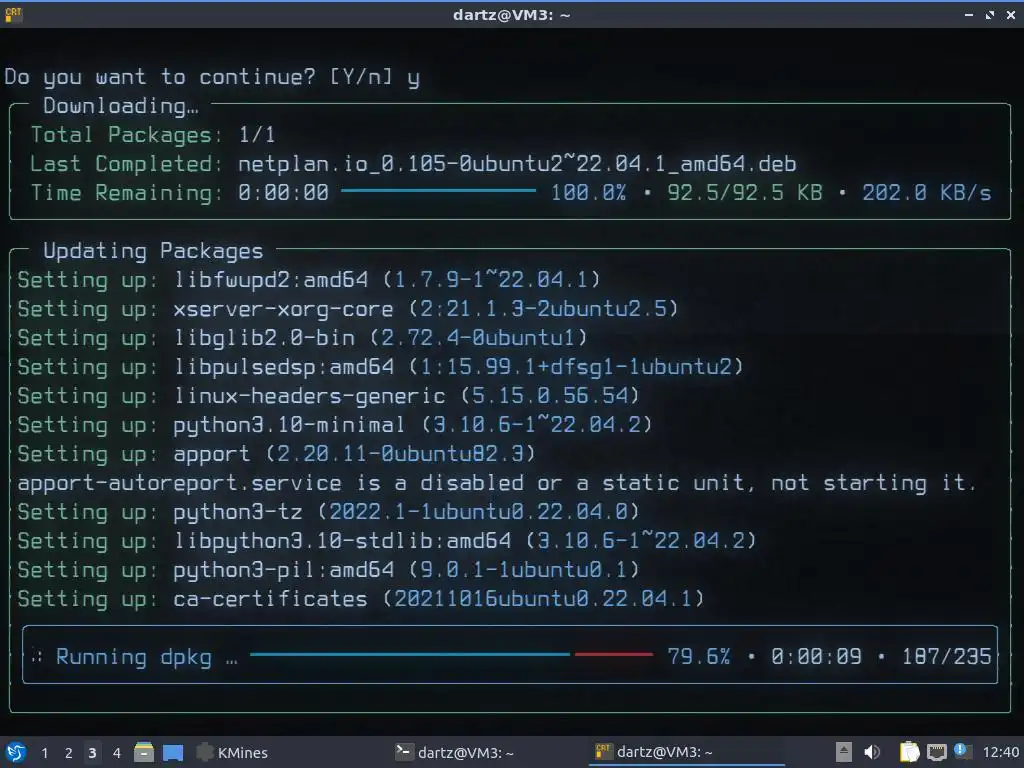Click the removable media eject tray icon
This screenshot has height=768, width=1024.
tap(844, 752)
